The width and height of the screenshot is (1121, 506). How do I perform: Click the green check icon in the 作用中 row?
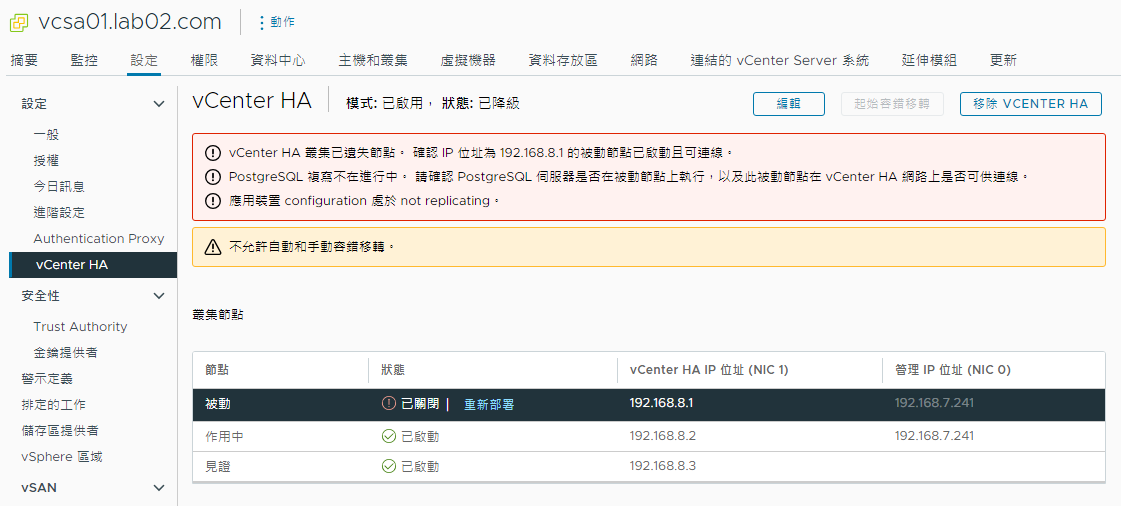(389, 436)
